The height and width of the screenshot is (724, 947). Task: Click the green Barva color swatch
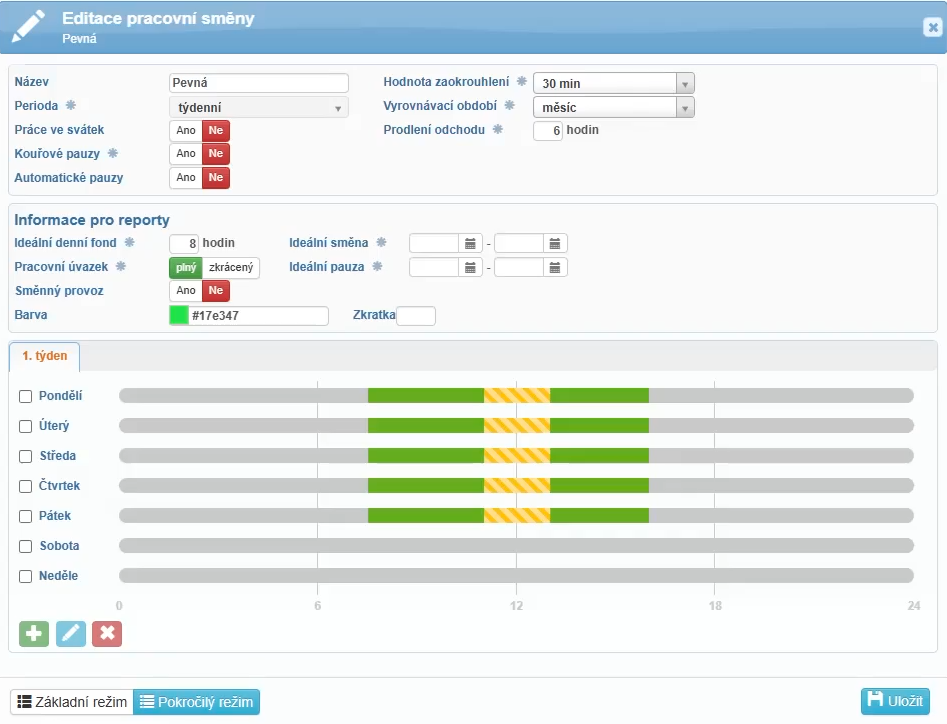179,316
